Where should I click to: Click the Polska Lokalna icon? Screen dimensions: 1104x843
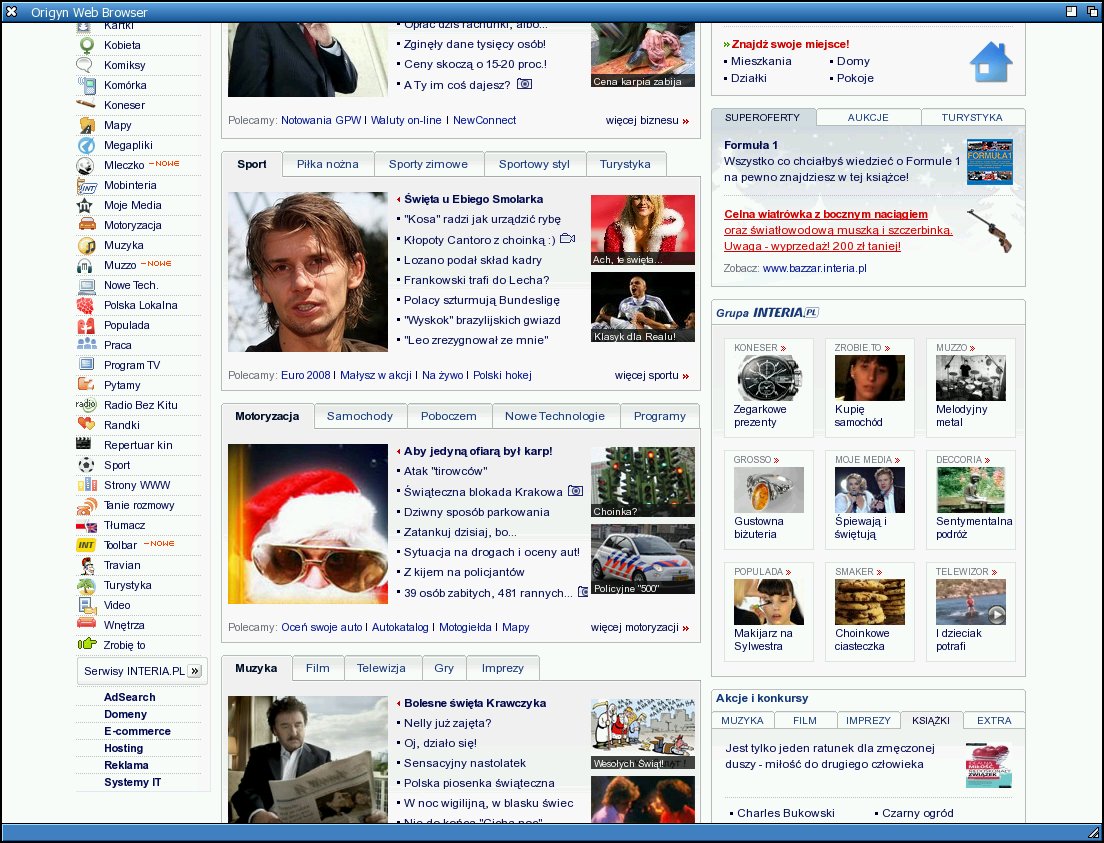85,306
